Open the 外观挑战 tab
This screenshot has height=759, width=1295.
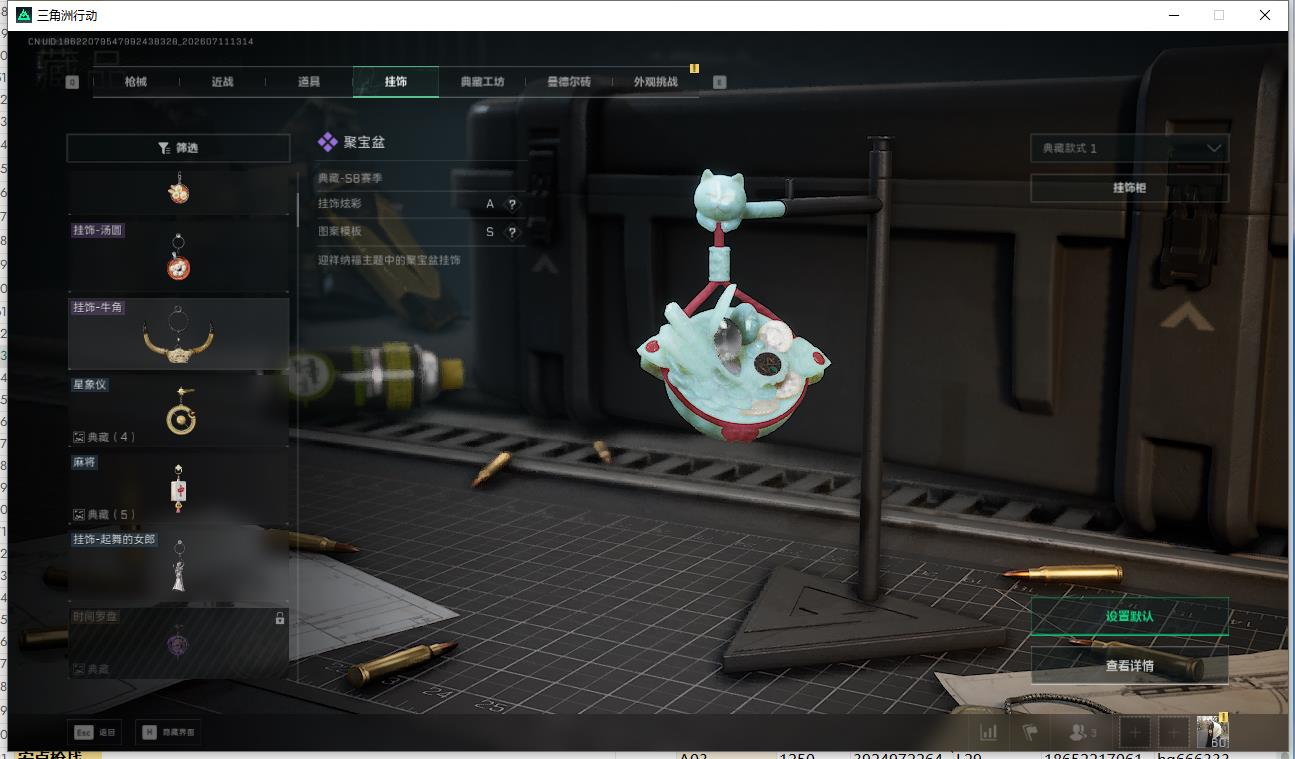655,82
